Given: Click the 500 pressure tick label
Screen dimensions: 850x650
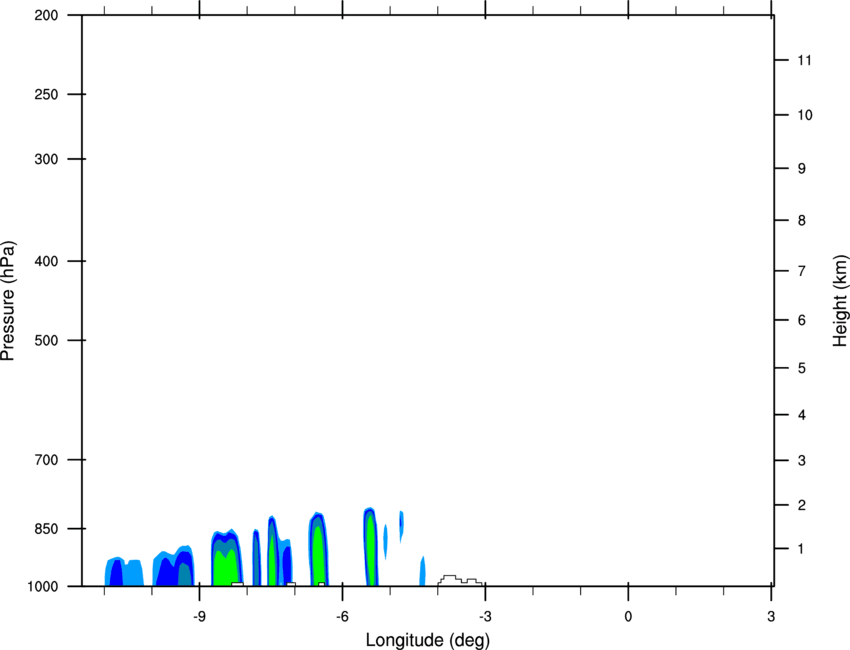Looking at the screenshot, I should tap(46, 340).
